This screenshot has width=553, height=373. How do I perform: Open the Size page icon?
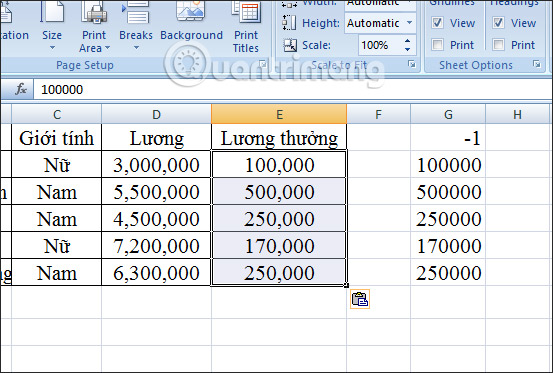point(52,12)
